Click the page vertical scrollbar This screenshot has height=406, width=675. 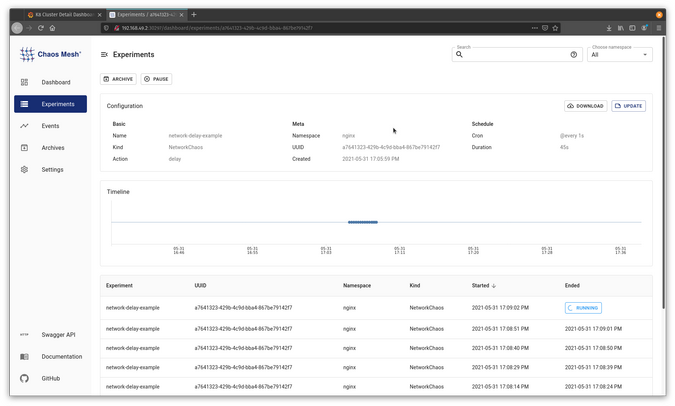664,172
